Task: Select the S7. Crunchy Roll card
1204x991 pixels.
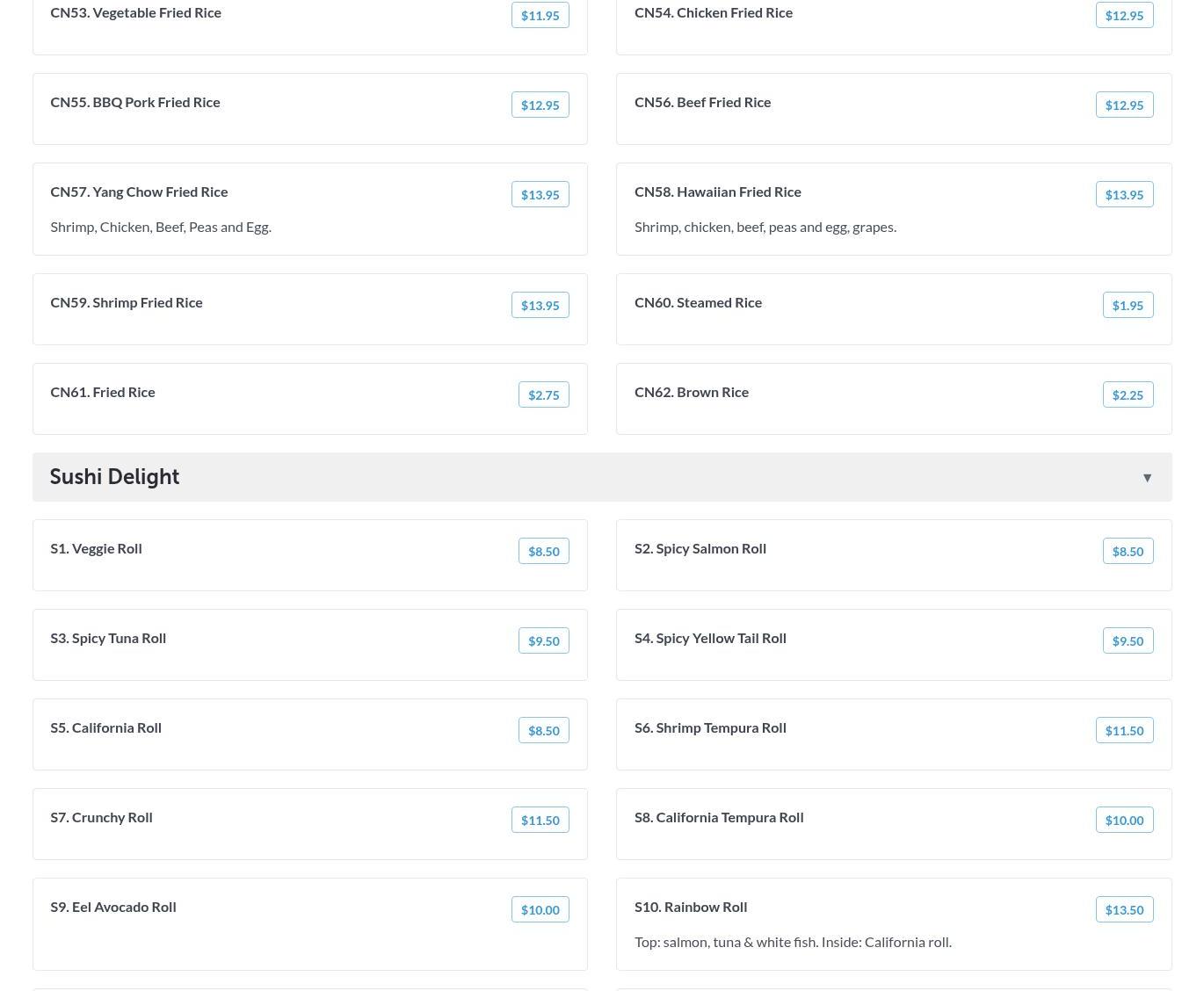Action: [x=310, y=824]
